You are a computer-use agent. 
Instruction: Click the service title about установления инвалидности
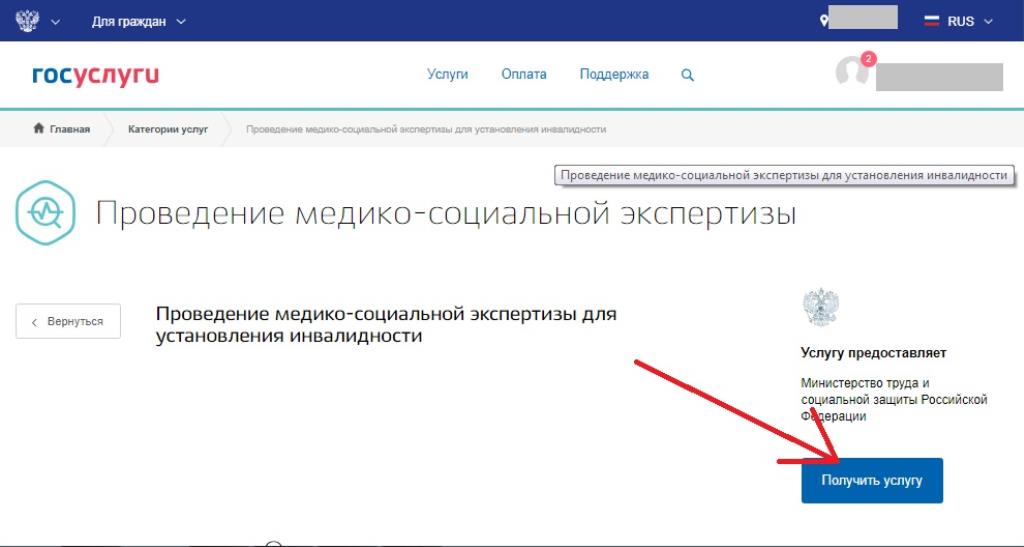386,324
